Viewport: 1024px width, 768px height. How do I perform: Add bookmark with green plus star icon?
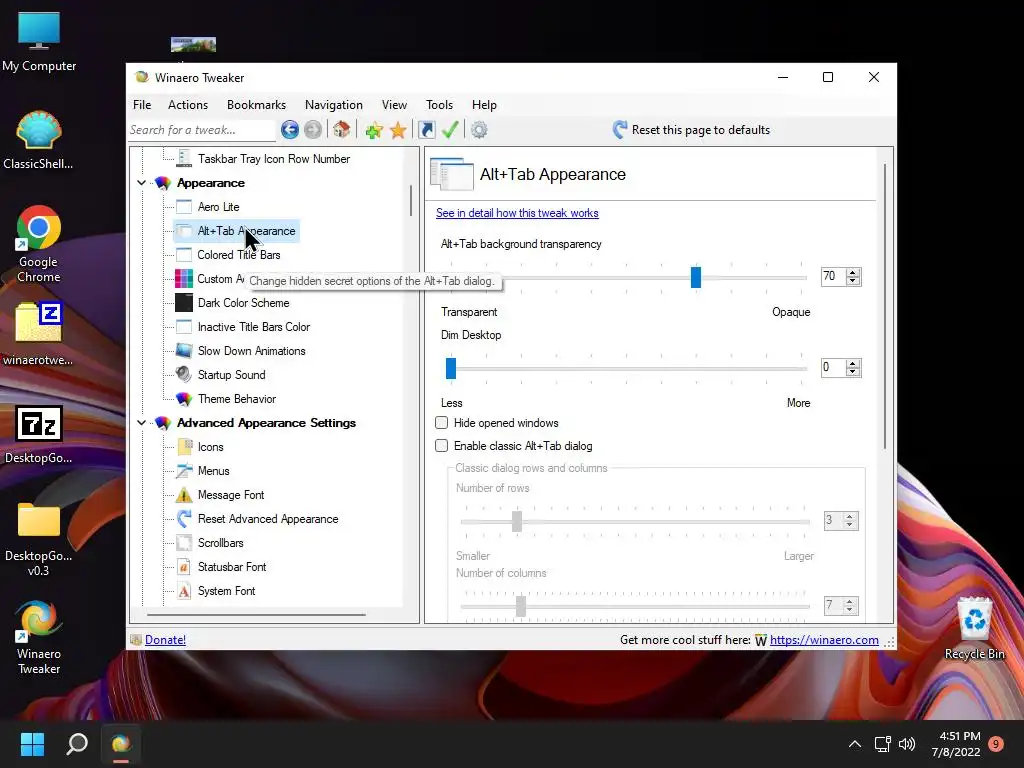pyautogui.click(x=374, y=130)
